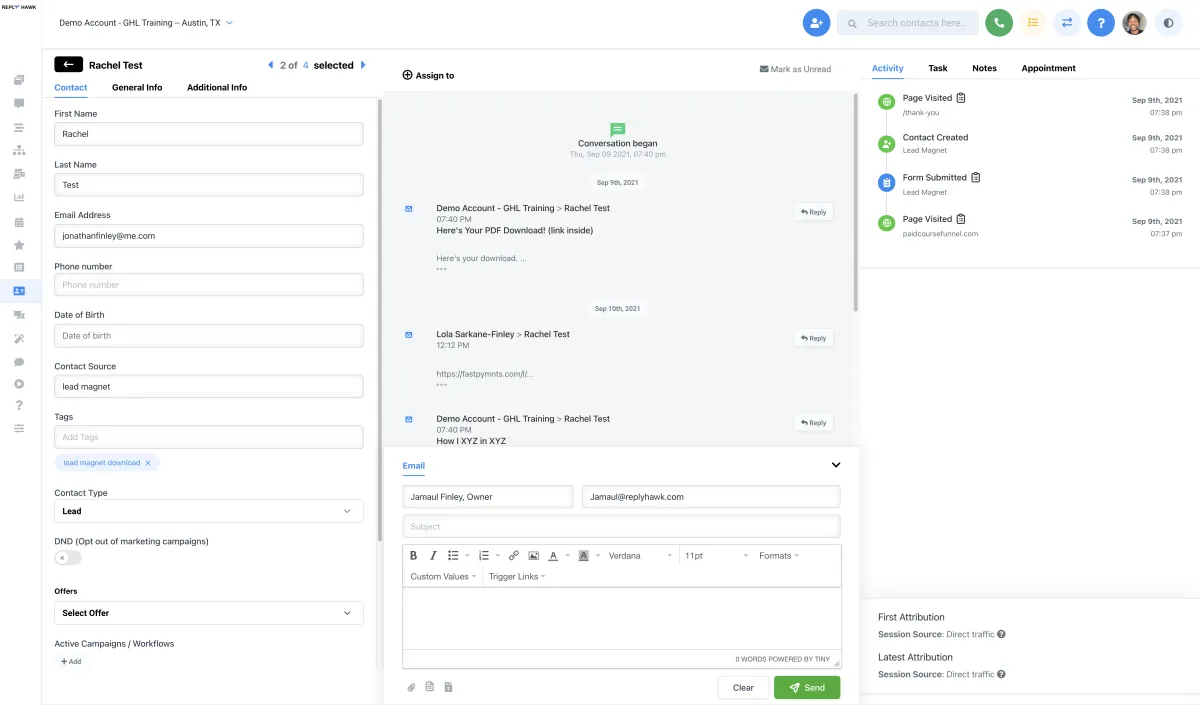Switch to the General Info tab

(137, 88)
